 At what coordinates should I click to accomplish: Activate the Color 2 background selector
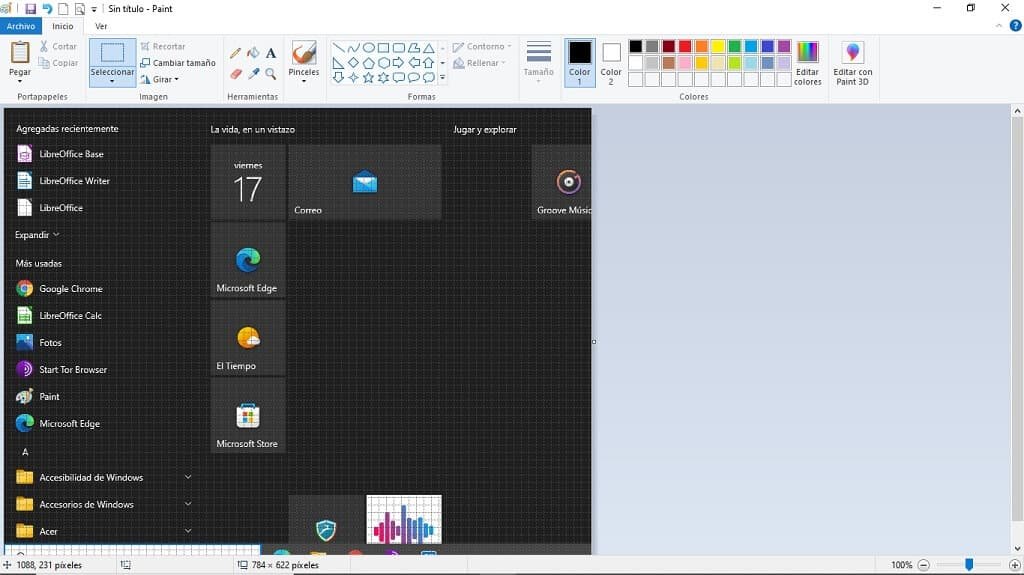coord(611,62)
